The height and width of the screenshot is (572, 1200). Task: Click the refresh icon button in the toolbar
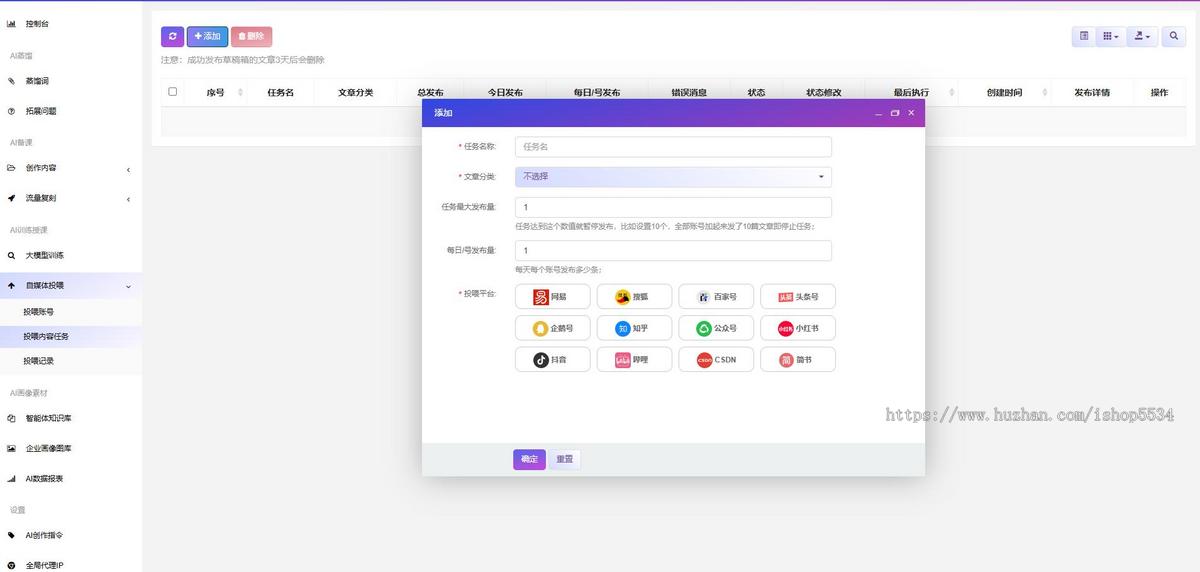172,36
